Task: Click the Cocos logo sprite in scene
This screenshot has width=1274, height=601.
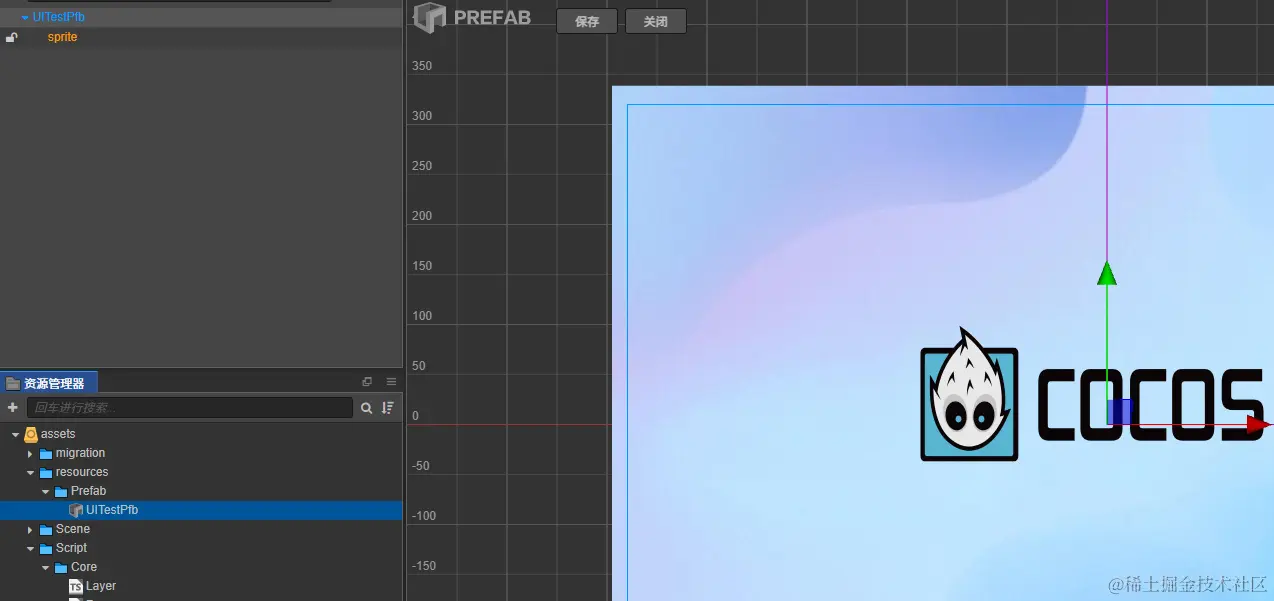Action: point(1093,395)
